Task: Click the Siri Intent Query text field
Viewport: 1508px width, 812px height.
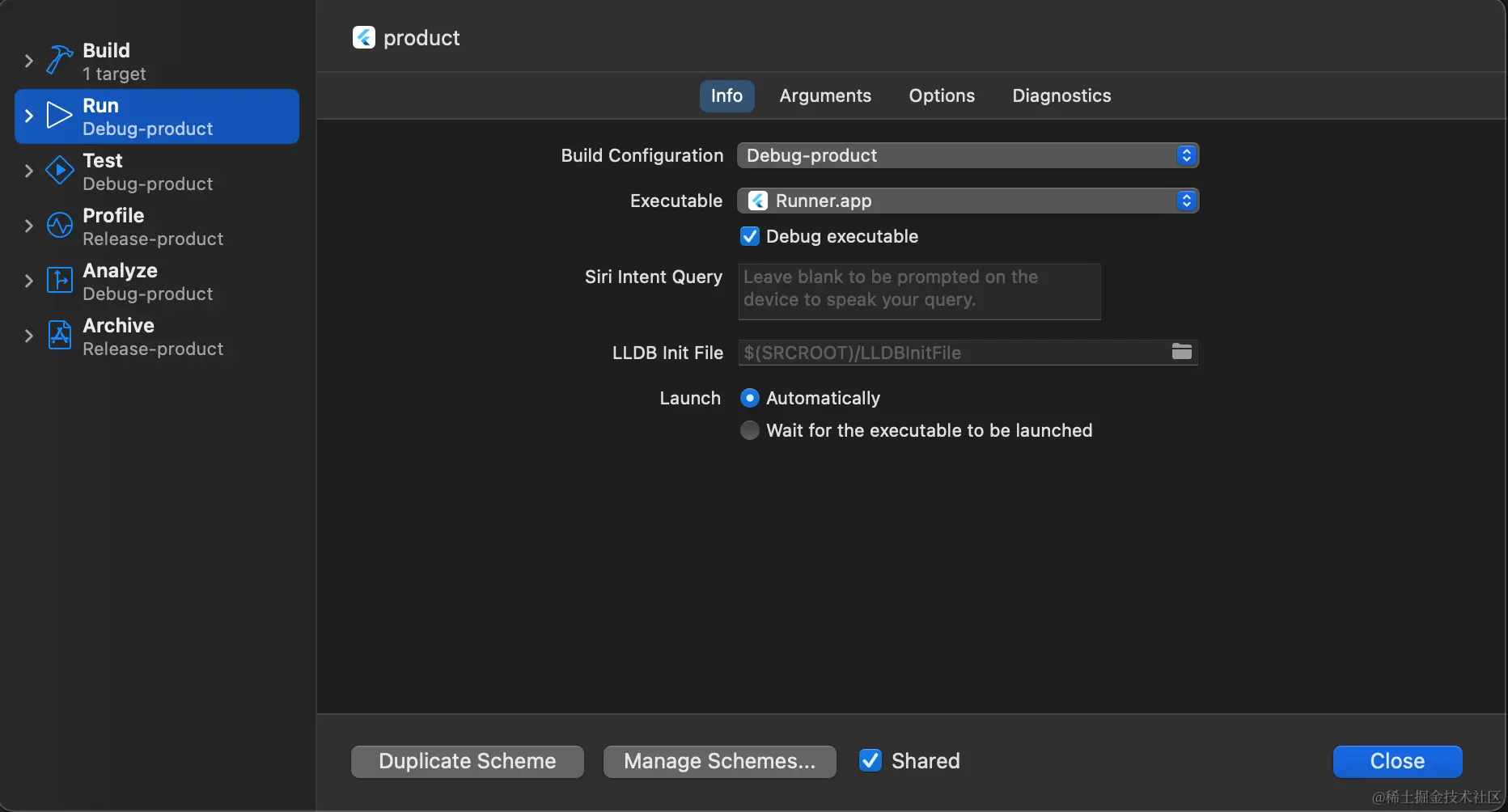Action: click(x=919, y=290)
